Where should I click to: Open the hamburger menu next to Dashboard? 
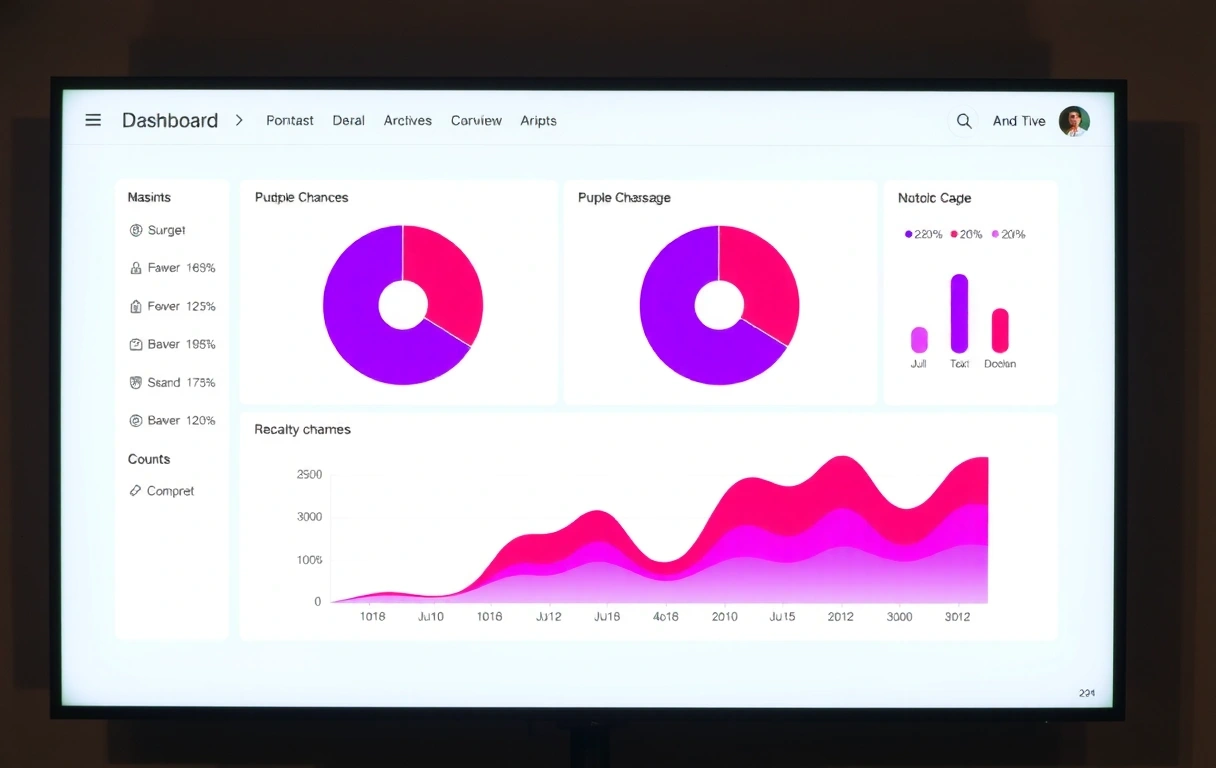coord(93,120)
